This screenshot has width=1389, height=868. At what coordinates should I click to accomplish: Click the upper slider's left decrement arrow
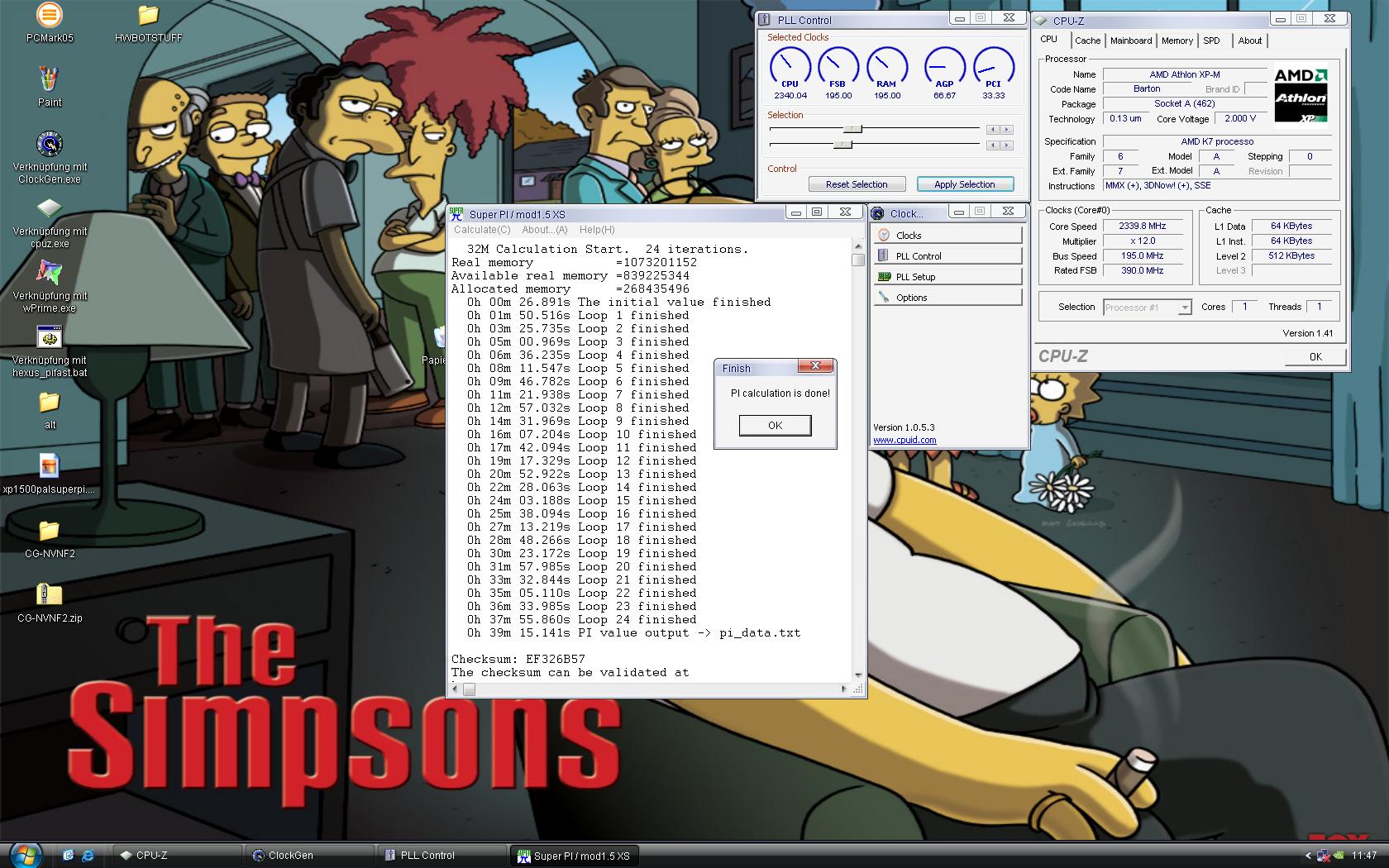(x=993, y=130)
